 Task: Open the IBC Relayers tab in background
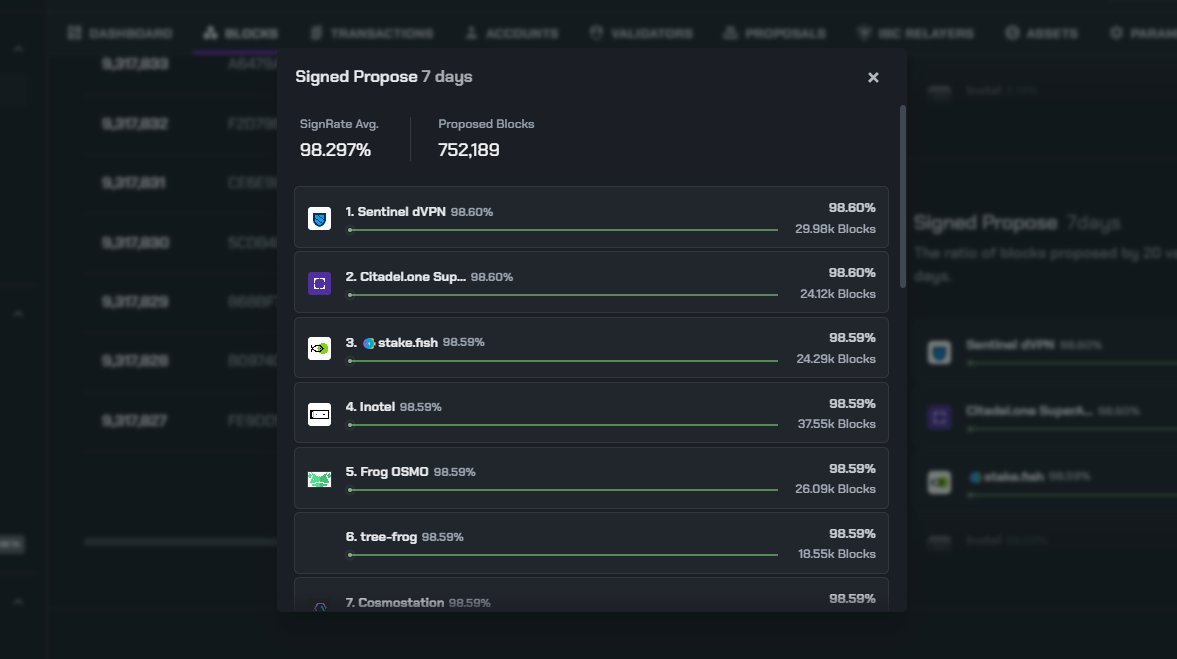click(x=915, y=33)
